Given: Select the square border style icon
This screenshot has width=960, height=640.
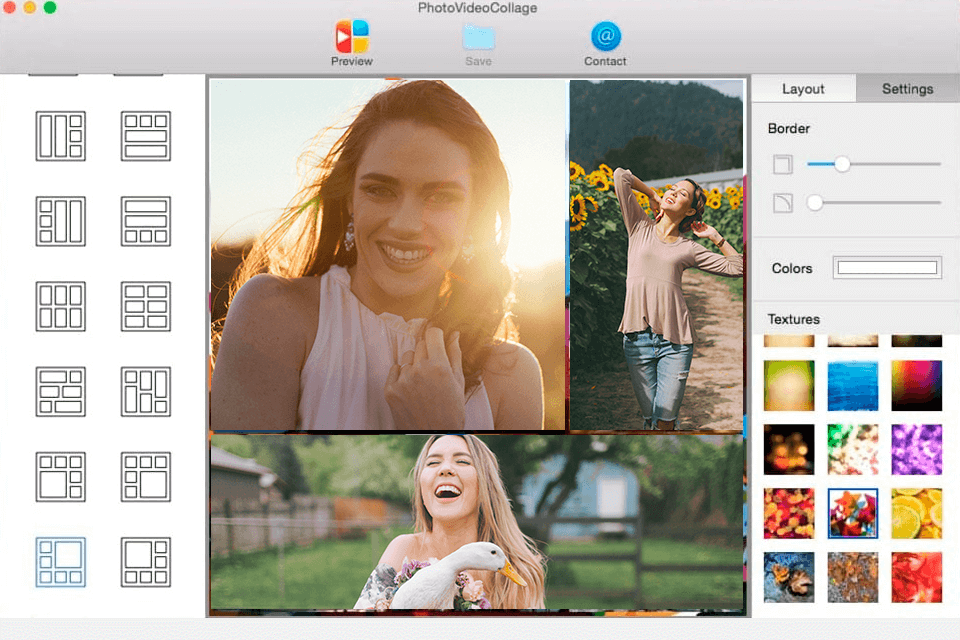Looking at the screenshot, I should coord(782,163).
